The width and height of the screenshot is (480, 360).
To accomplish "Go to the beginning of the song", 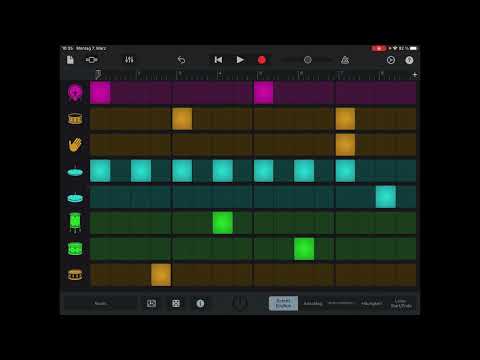I will (x=218, y=60).
